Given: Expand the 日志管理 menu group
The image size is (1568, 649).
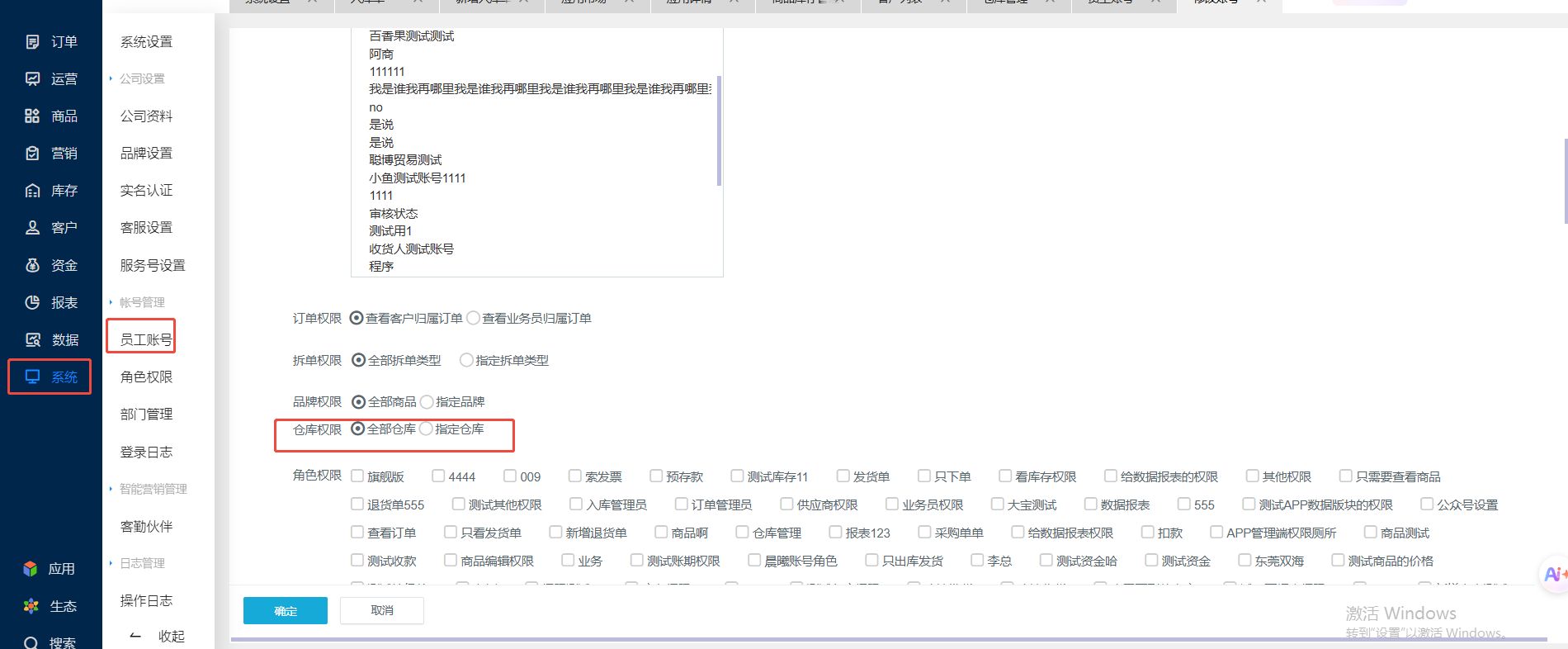Looking at the screenshot, I should (137, 563).
